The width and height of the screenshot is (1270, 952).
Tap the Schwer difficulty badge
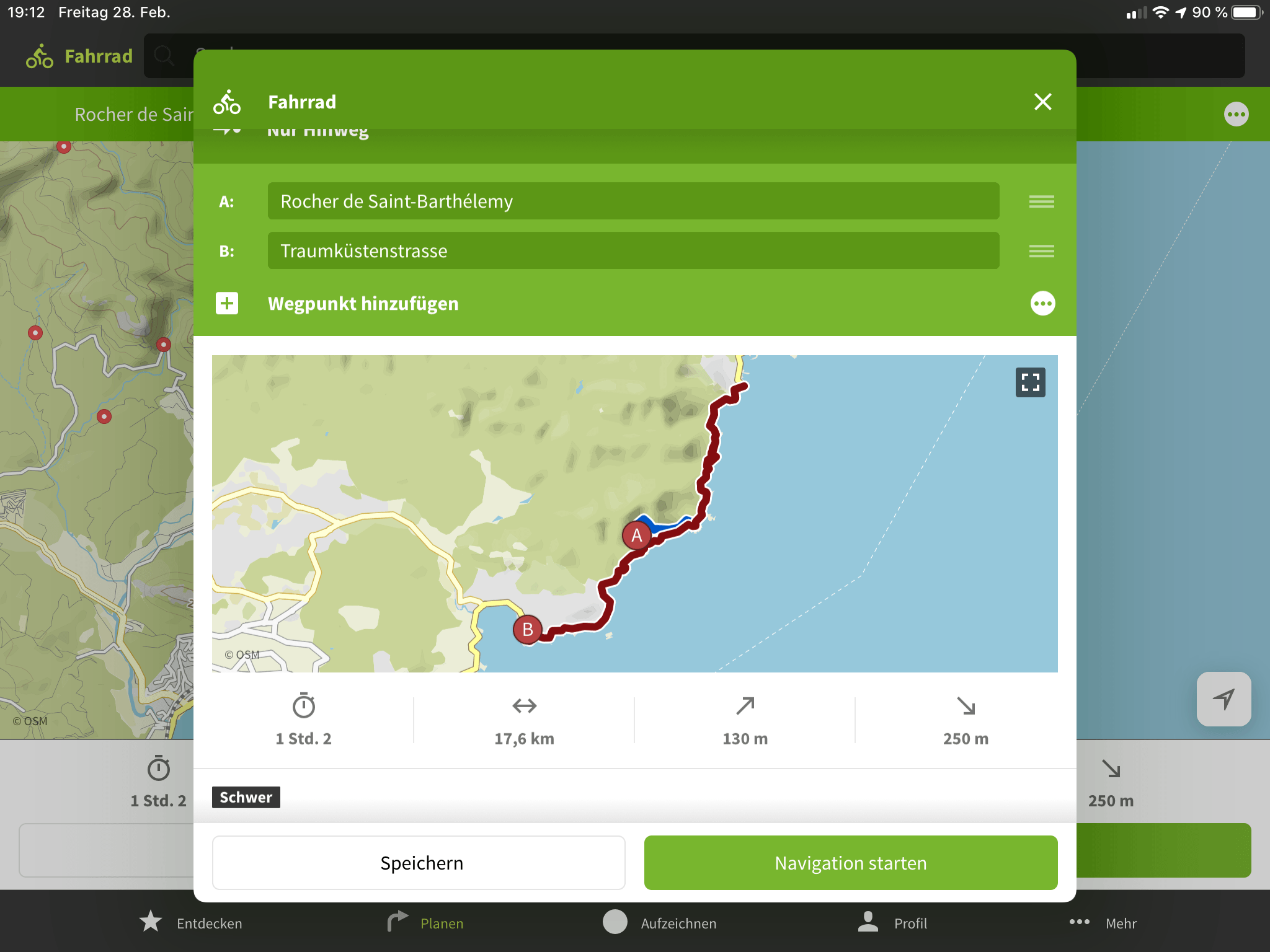coord(246,797)
